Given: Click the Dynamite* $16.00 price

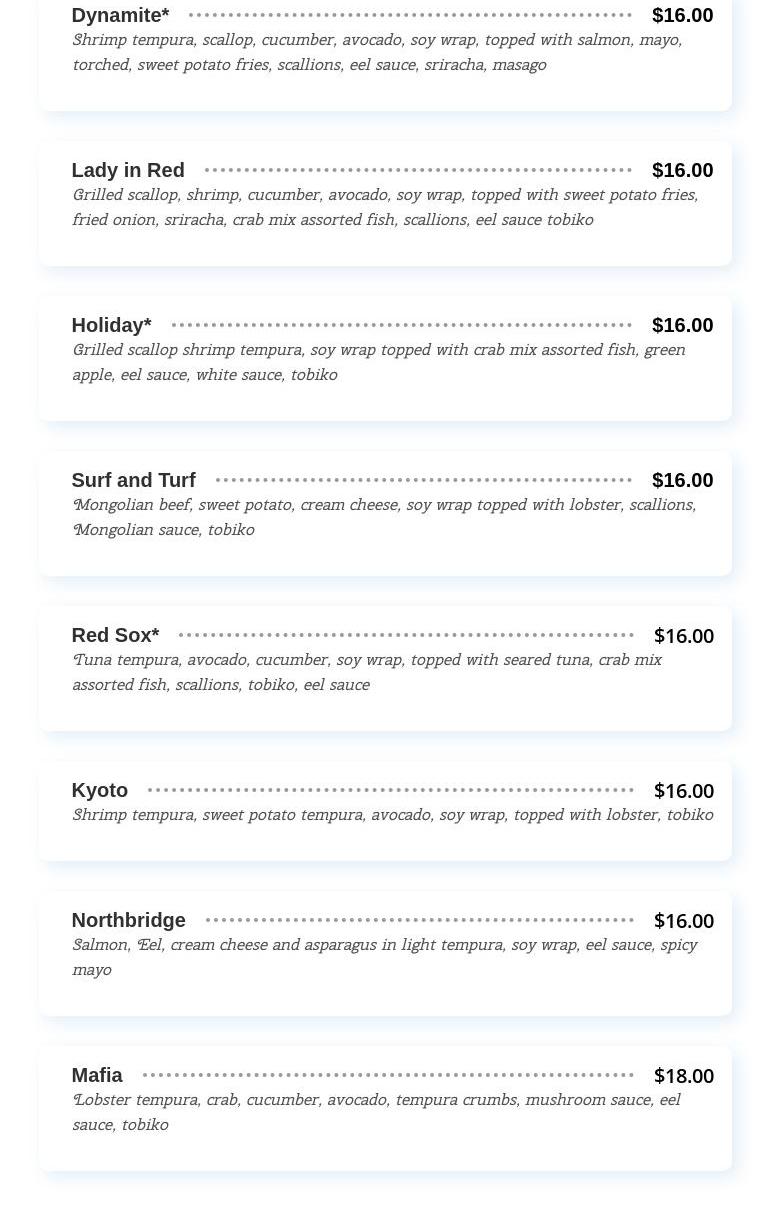Looking at the screenshot, I should pyautogui.click(x=682, y=15).
